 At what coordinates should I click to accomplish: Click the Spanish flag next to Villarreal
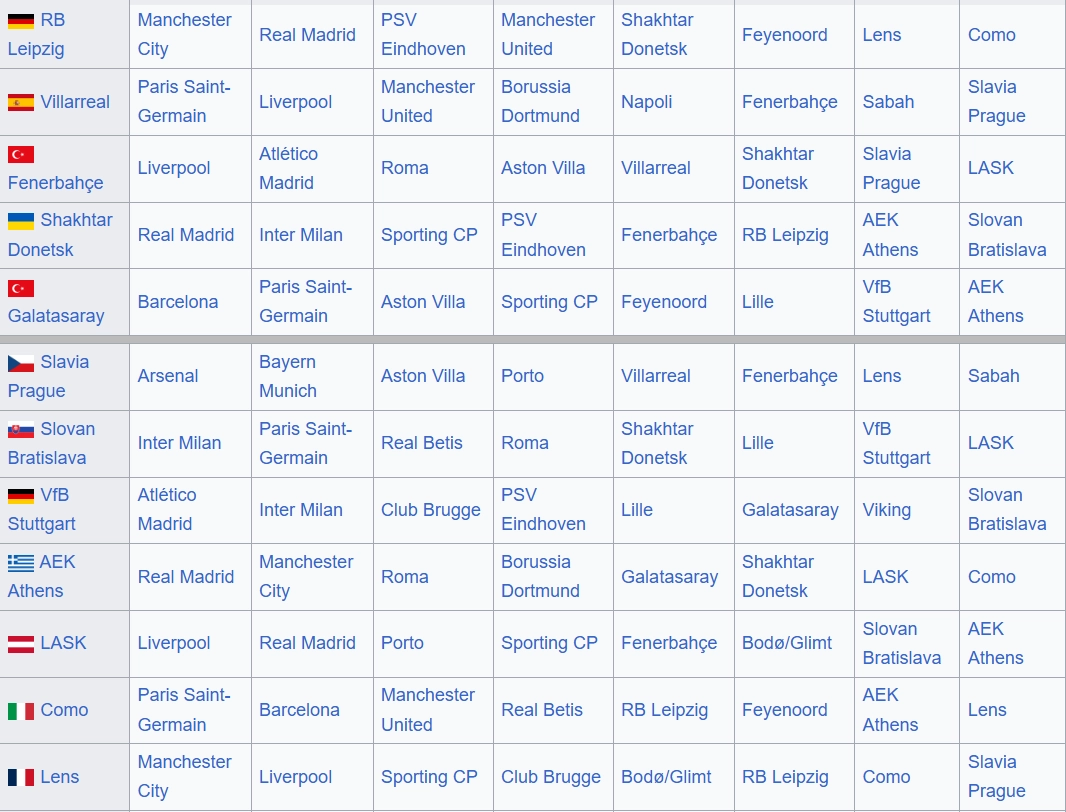click(21, 102)
